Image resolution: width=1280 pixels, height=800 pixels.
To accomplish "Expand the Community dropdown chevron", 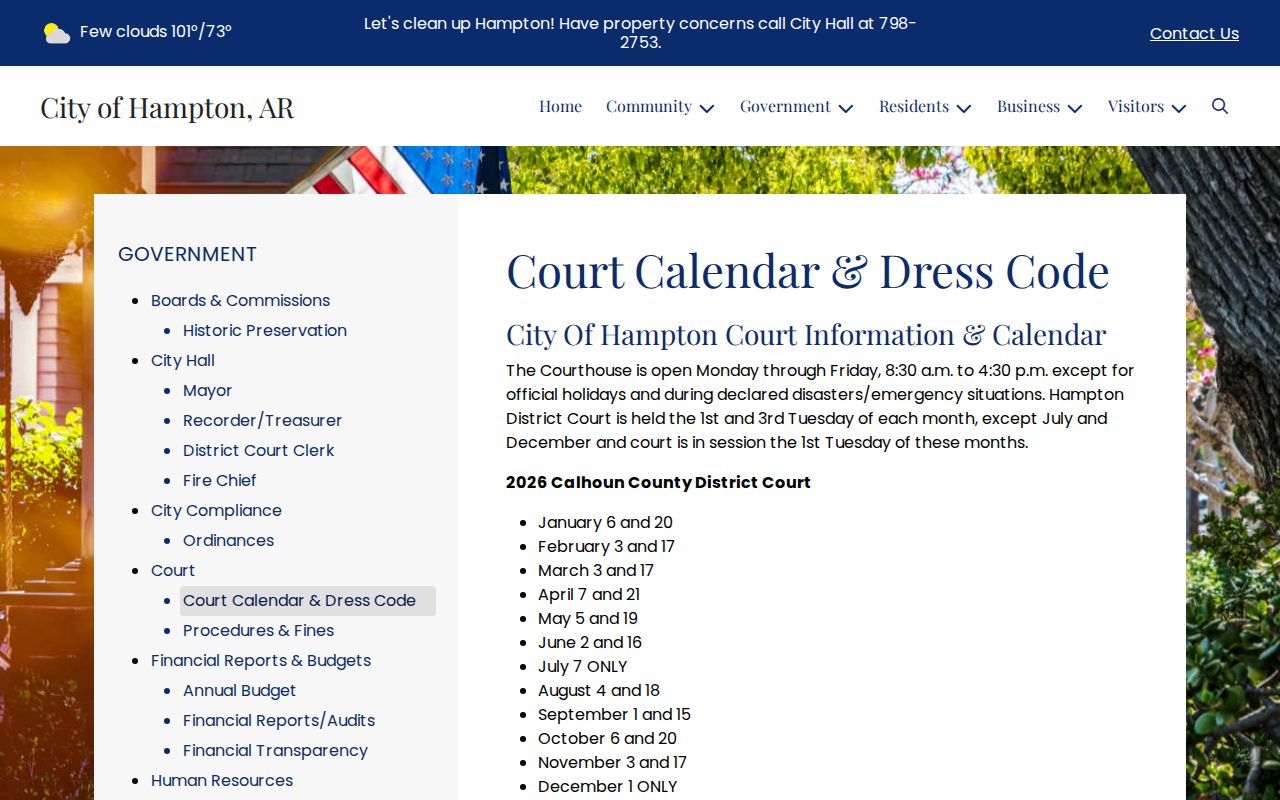I will [x=707, y=108].
